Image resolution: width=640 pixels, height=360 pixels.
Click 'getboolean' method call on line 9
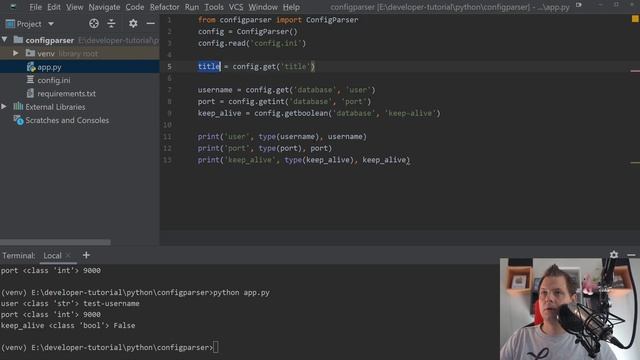307,113
